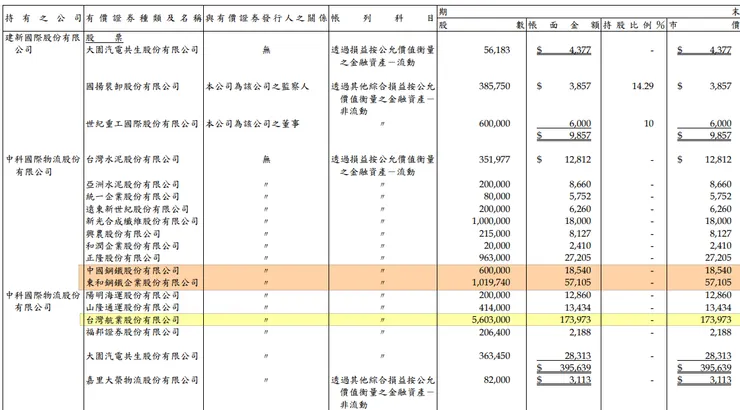Screen dimensions: 740x410
Task: Select the 統一企業股份有限公司 row name
Action: pyautogui.click(x=133, y=197)
